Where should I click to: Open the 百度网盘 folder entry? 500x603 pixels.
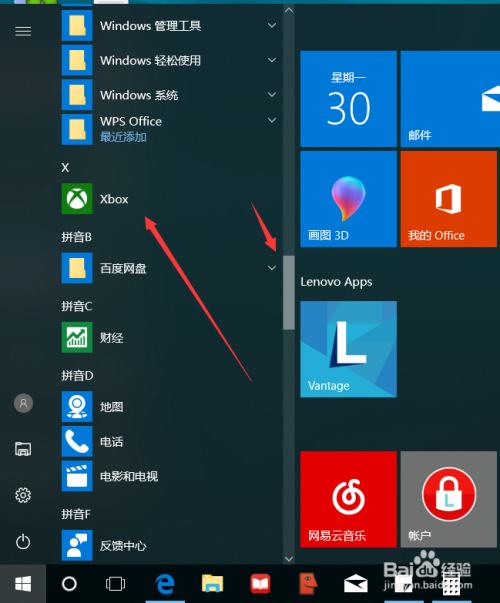click(169, 268)
